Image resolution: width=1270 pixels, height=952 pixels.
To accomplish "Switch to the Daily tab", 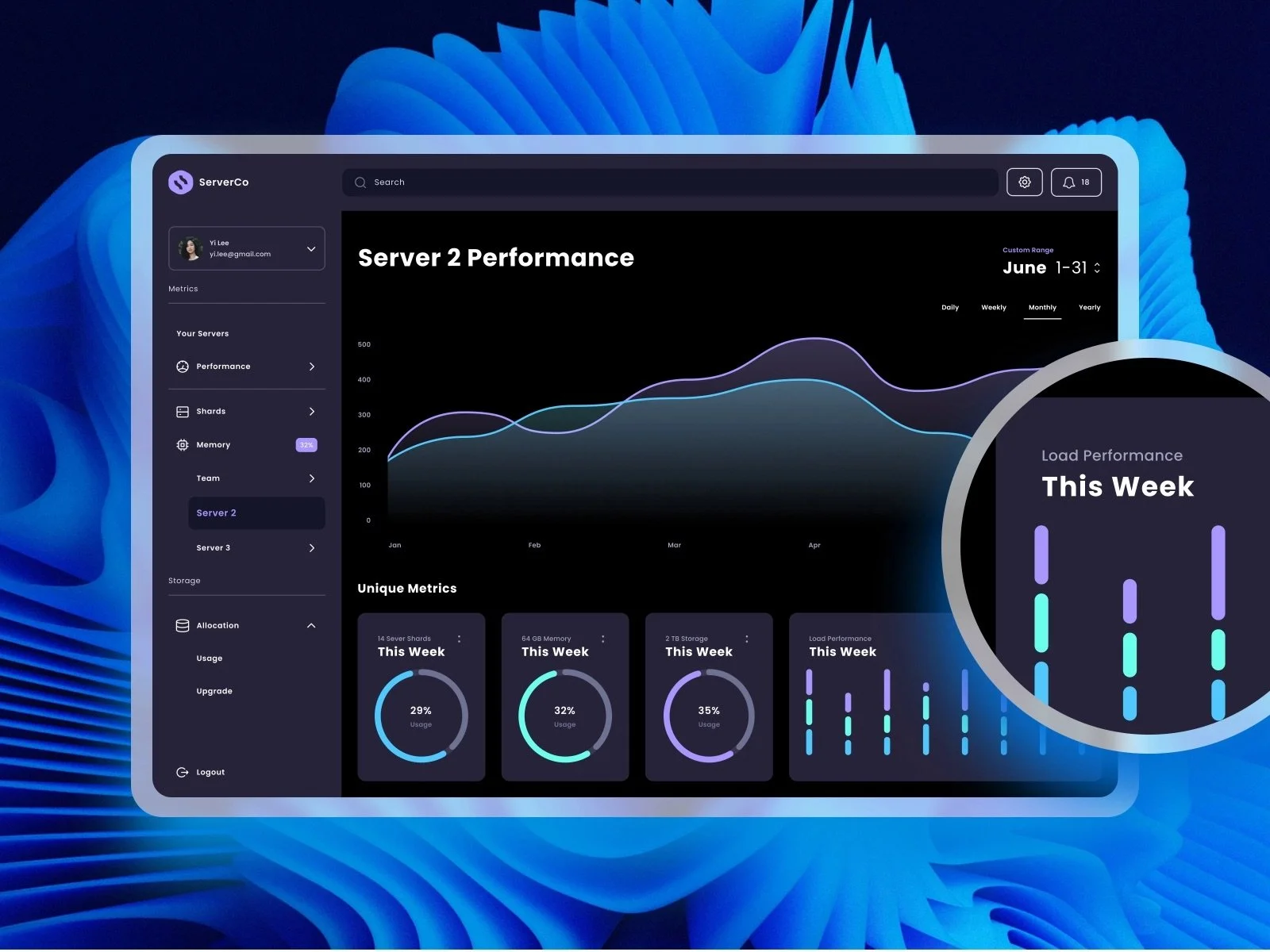I will 950,308.
